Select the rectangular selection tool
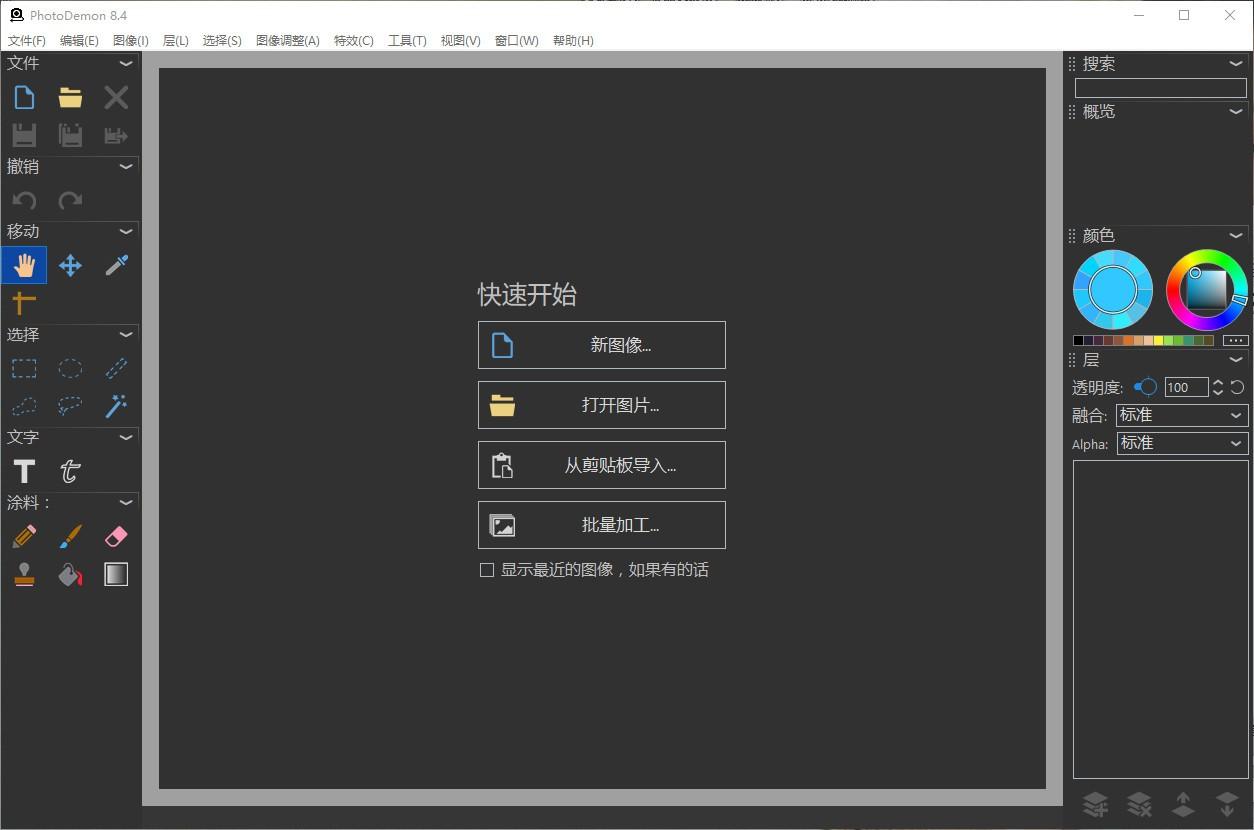The height and width of the screenshot is (830, 1254). click(x=24, y=368)
